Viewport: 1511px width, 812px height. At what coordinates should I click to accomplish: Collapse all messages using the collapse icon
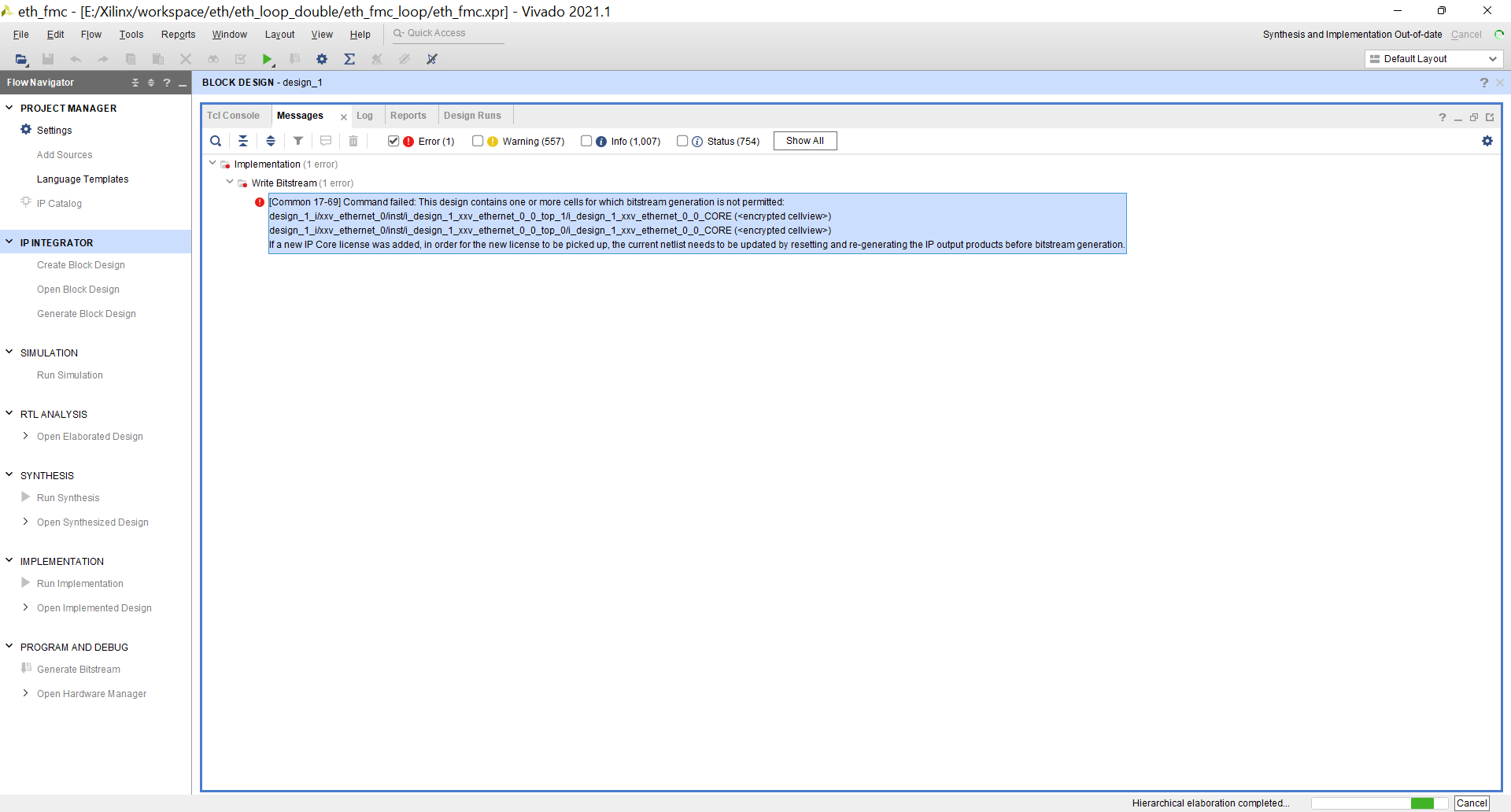point(243,141)
